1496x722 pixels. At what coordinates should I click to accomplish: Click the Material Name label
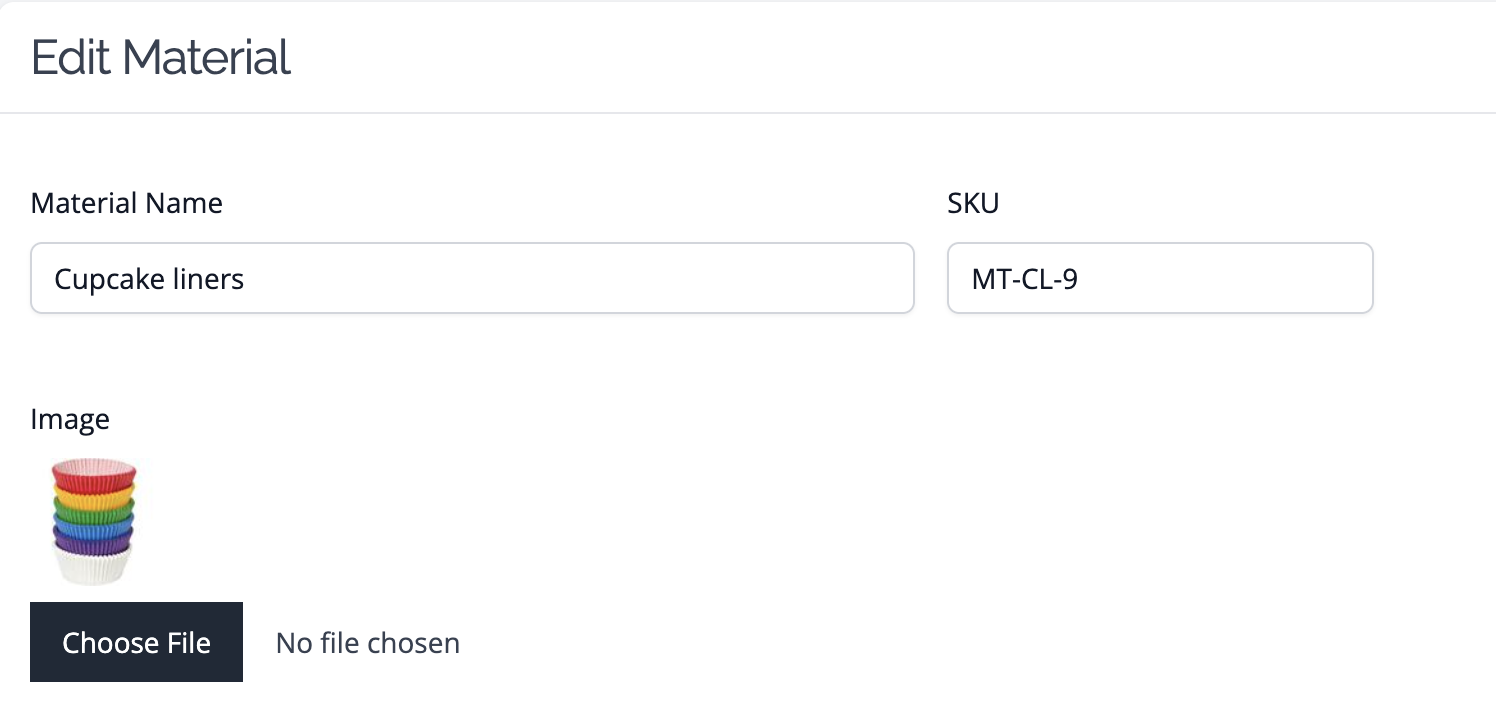[x=127, y=203]
